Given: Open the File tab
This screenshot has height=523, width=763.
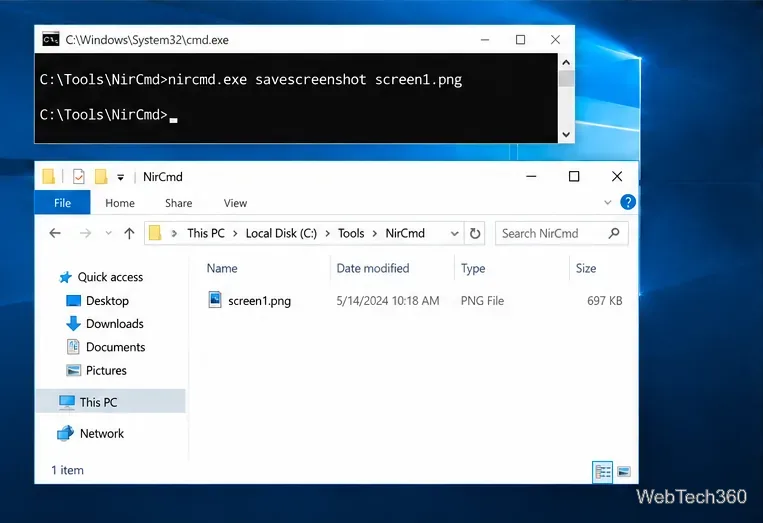Looking at the screenshot, I should (x=62, y=203).
